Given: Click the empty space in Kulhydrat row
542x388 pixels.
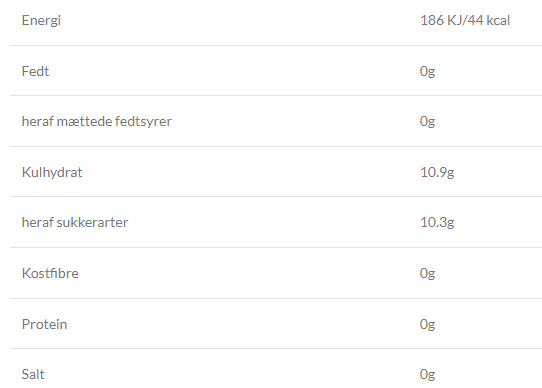Looking at the screenshot, I should point(251,172).
